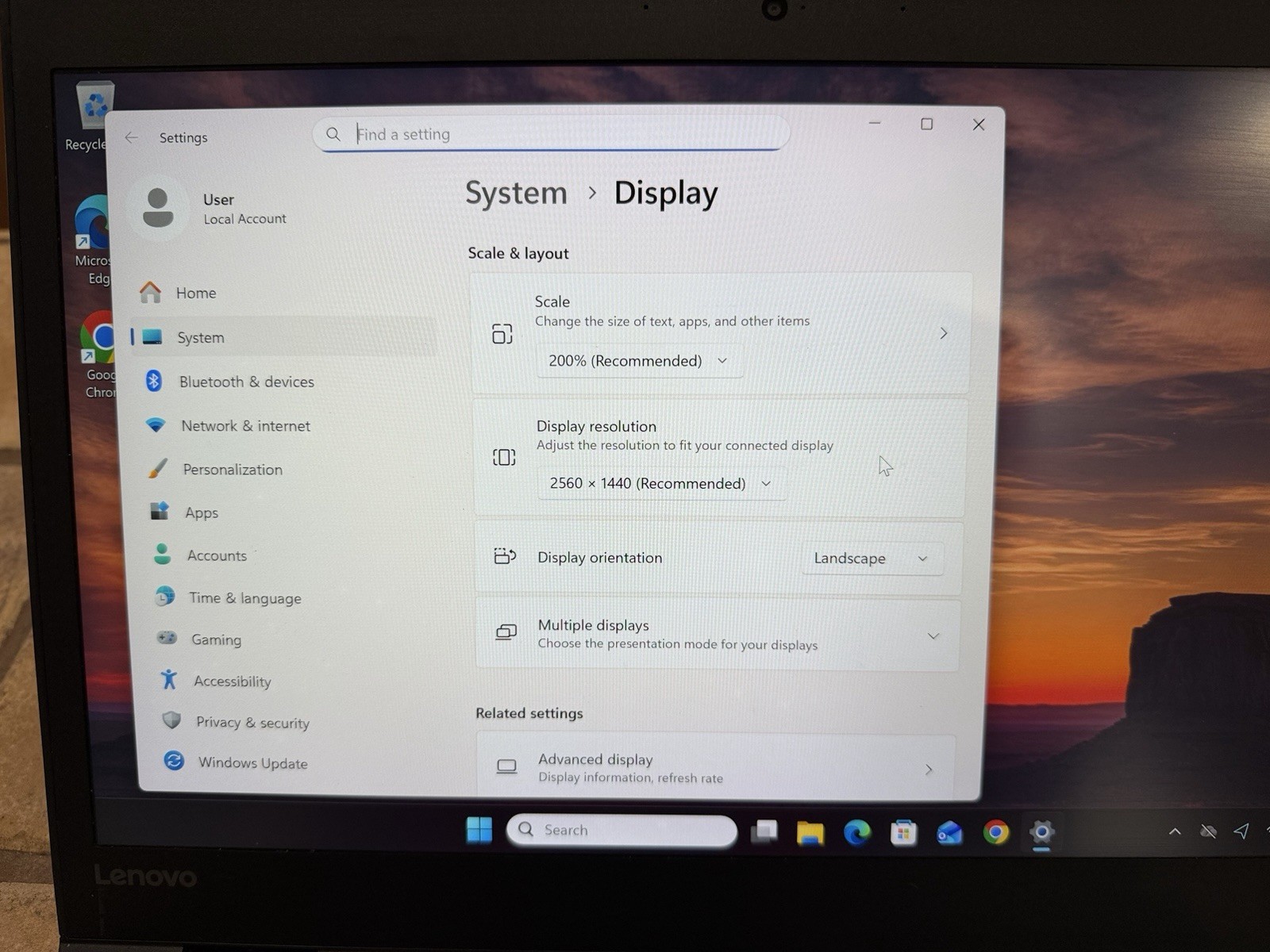The height and width of the screenshot is (952, 1270).
Task: Open Task View from the taskbar
Action: point(764,831)
